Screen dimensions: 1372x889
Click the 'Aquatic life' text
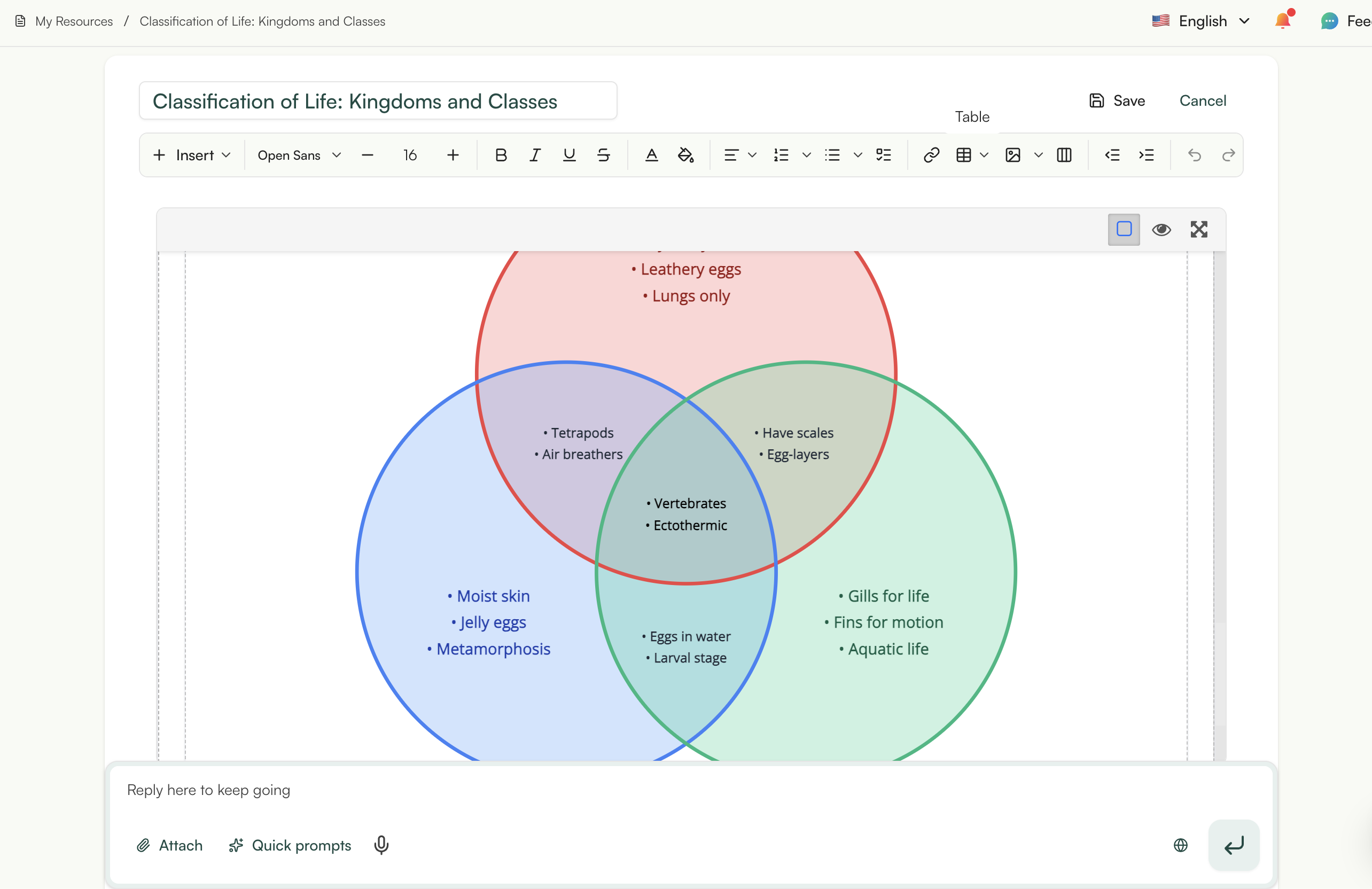point(888,649)
